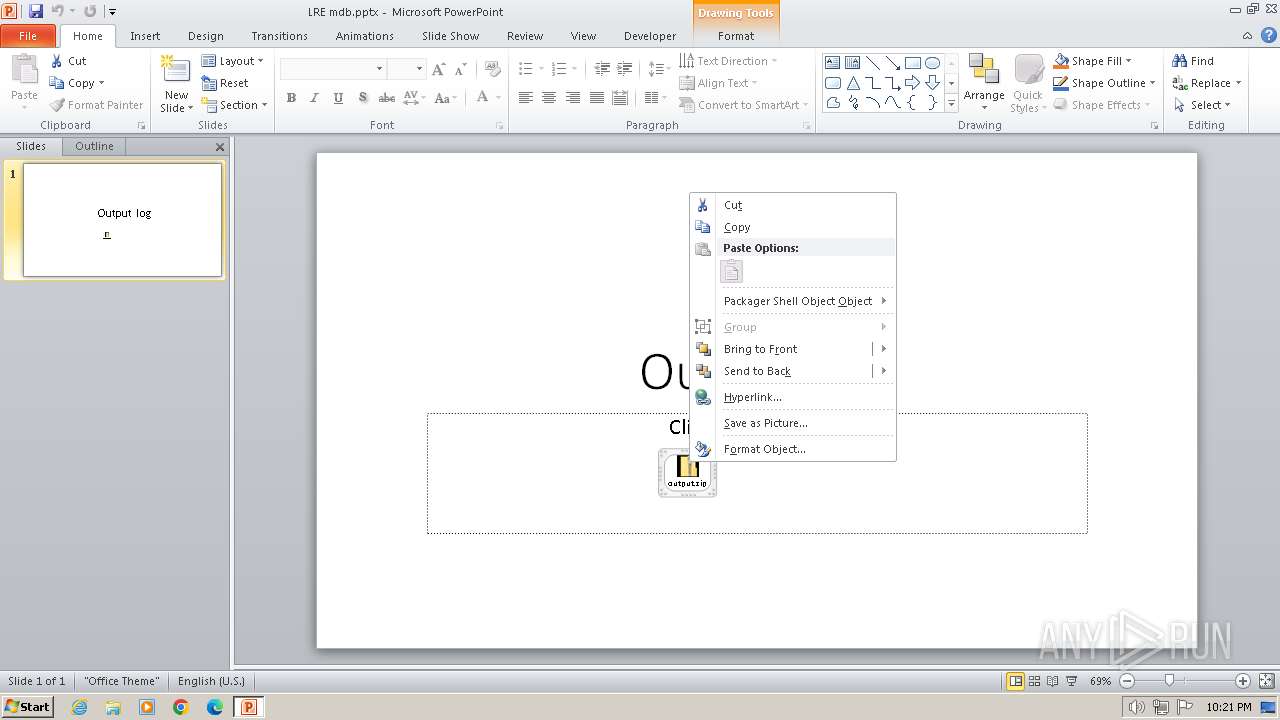Switch to Normal view in status bar
Viewport: 1280px width, 720px height.
click(x=1016, y=681)
